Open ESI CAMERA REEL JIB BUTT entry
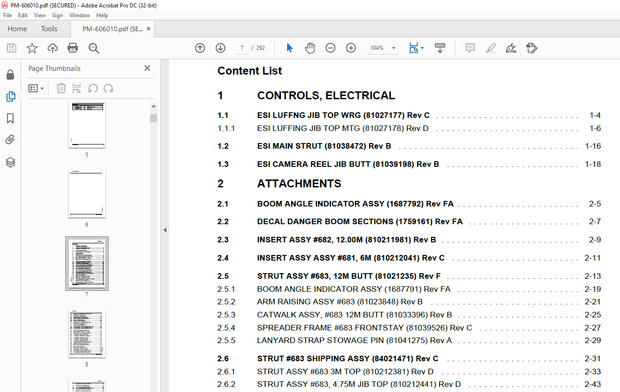Viewport: 620px width, 392px height. coord(348,164)
